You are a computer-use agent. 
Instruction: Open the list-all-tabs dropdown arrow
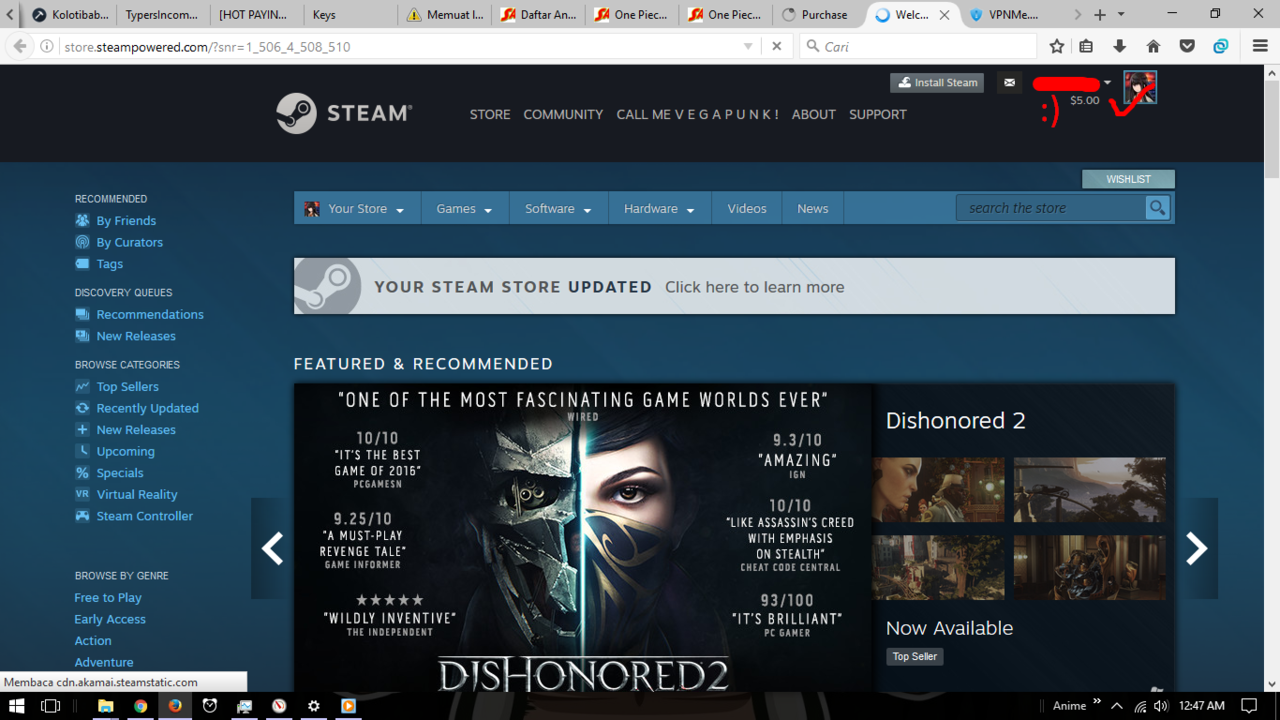tap(1121, 14)
